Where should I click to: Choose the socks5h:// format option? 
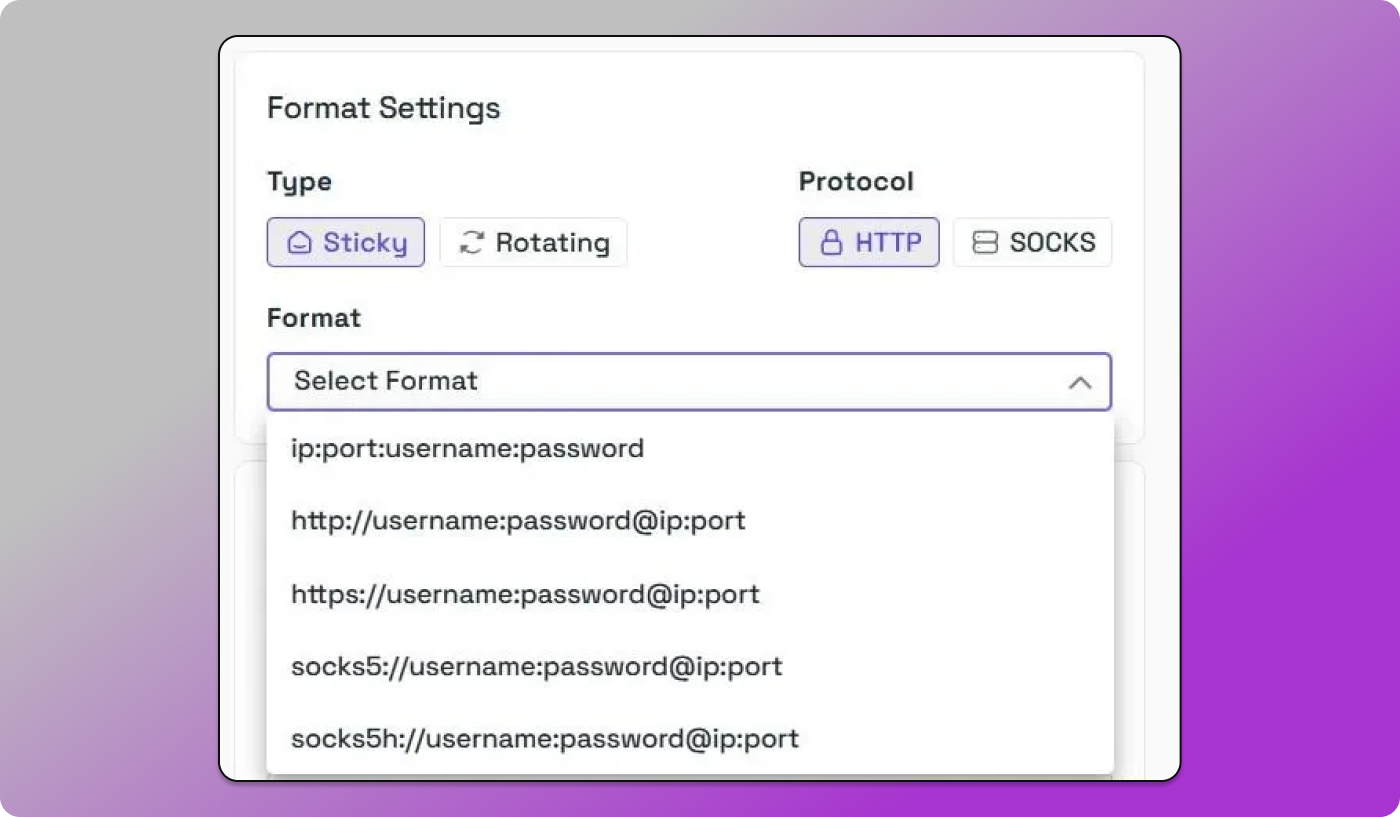(544, 738)
